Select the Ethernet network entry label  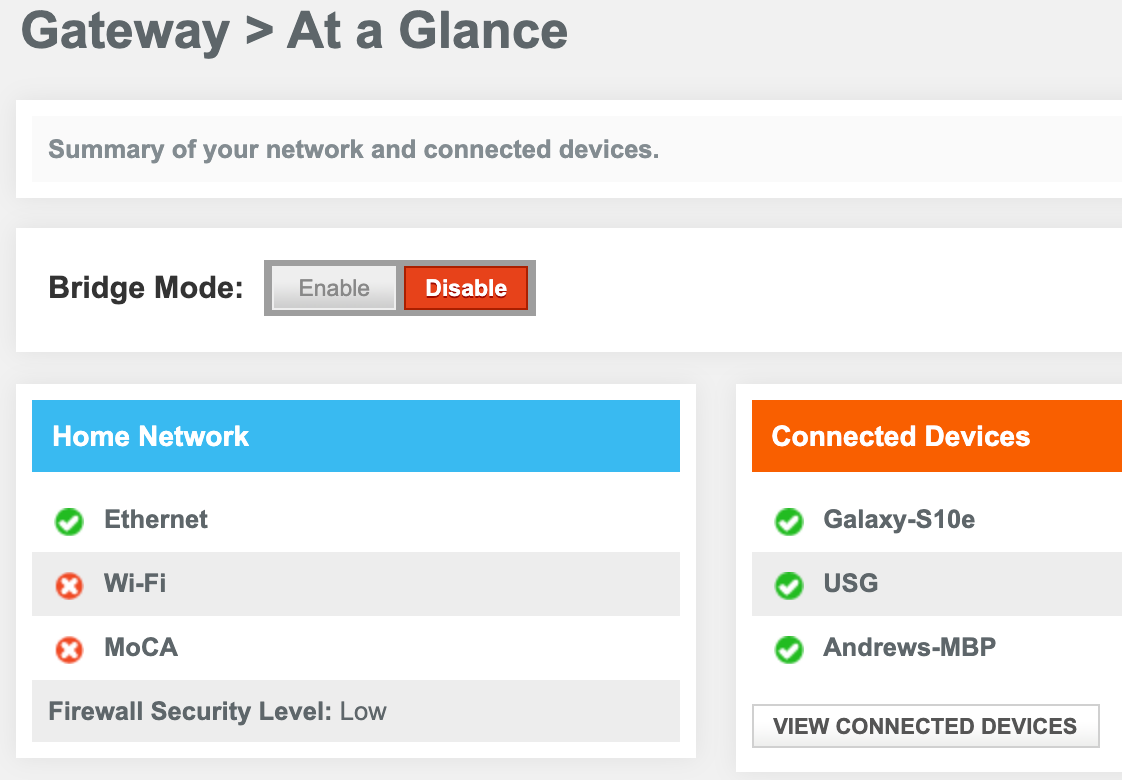click(156, 520)
